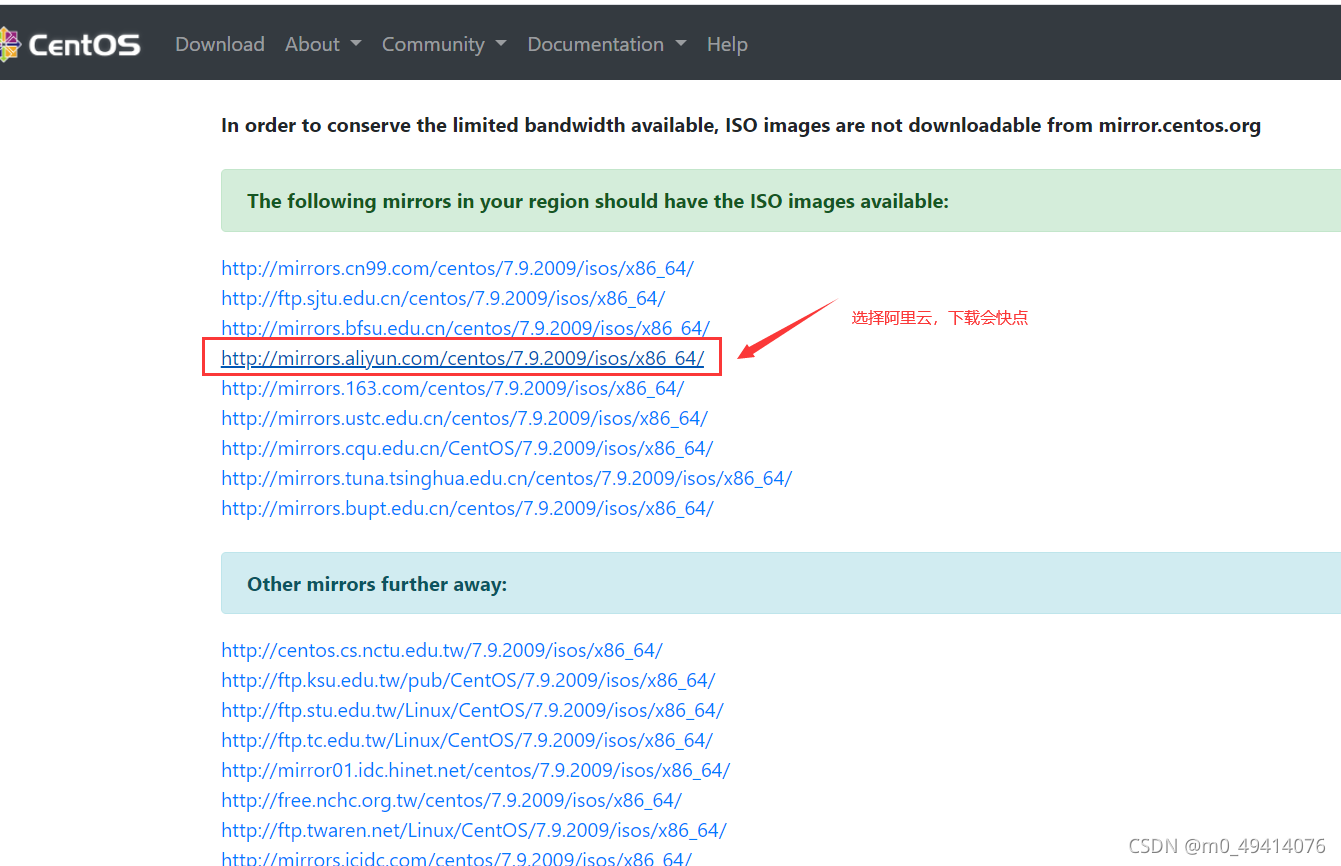Open the mirrors.163.com mirror link
Image resolution: width=1341 pixels, height=866 pixels.
(452, 388)
